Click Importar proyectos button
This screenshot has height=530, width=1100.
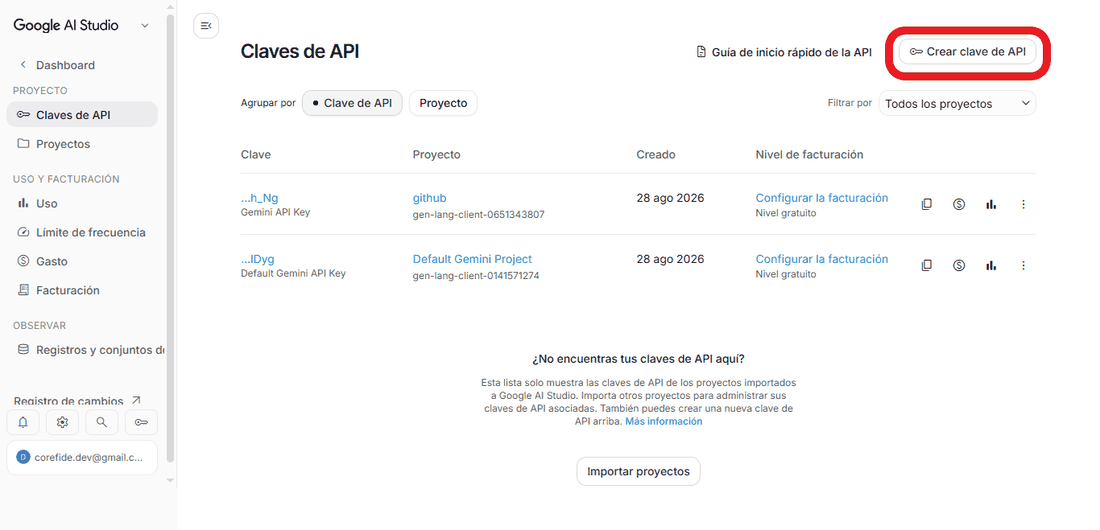638,471
